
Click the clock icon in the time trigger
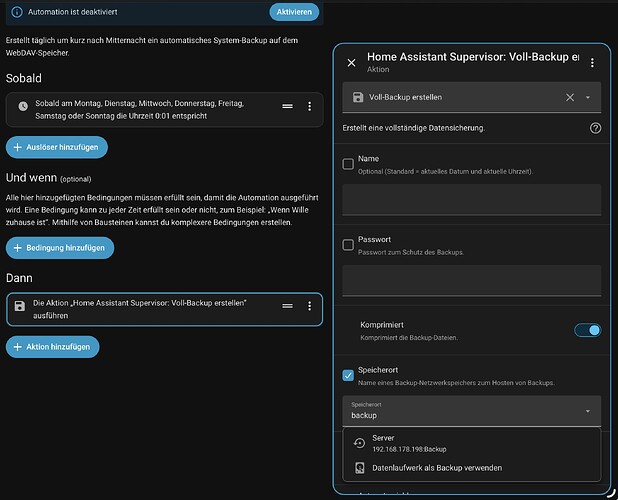tap(23, 106)
